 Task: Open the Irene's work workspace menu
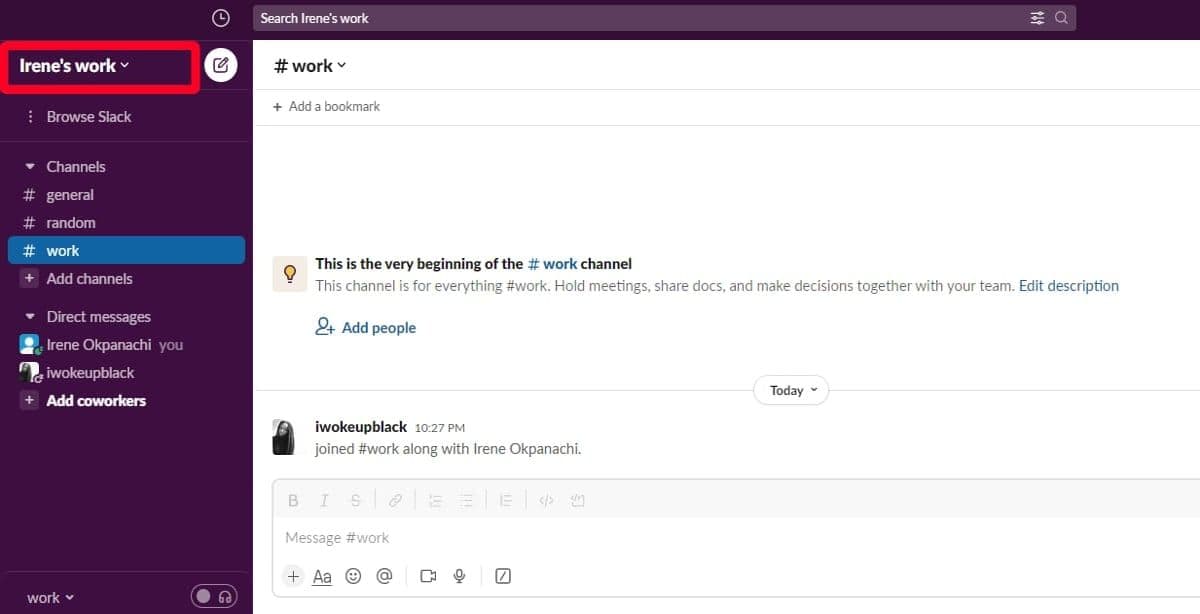click(75, 66)
